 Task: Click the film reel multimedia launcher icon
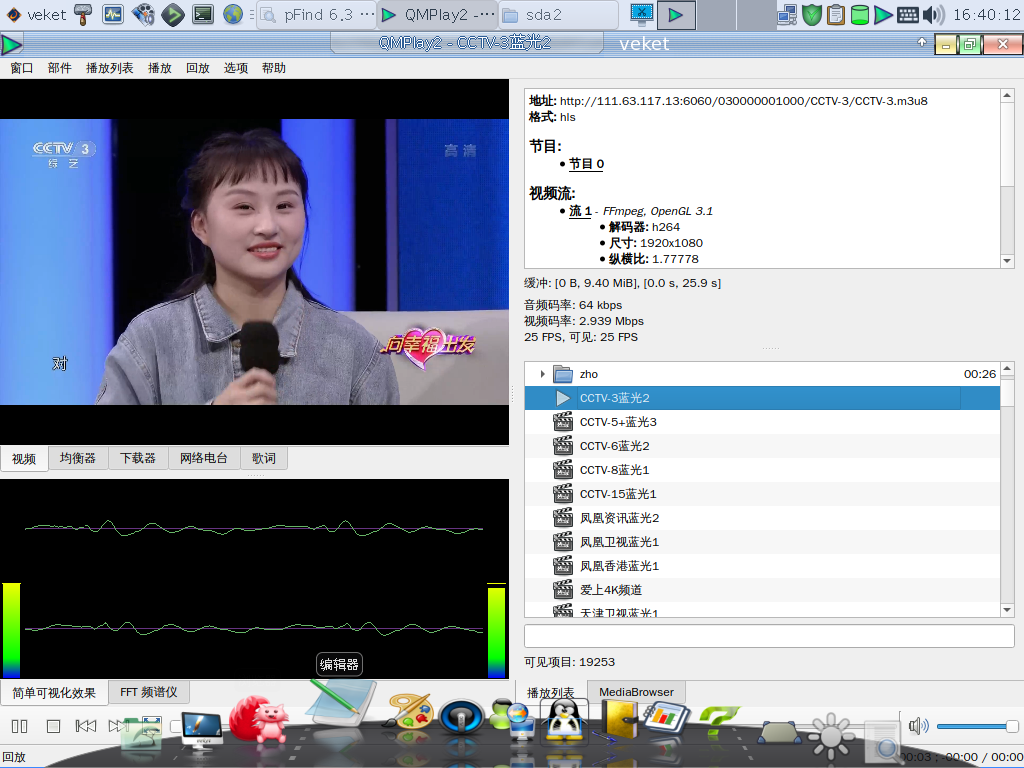coord(143,14)
